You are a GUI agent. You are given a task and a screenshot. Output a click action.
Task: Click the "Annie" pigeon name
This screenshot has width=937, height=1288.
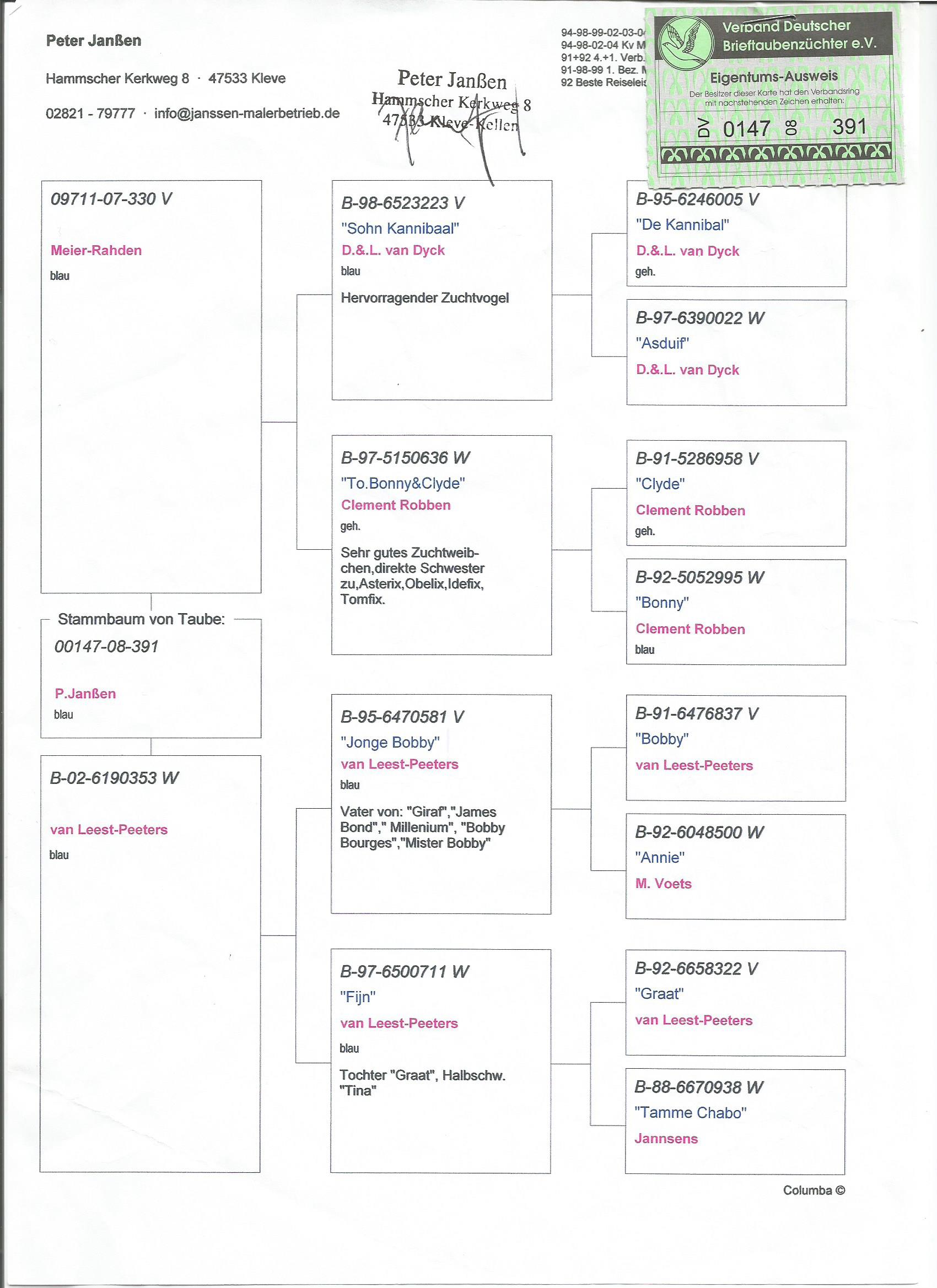660,858
